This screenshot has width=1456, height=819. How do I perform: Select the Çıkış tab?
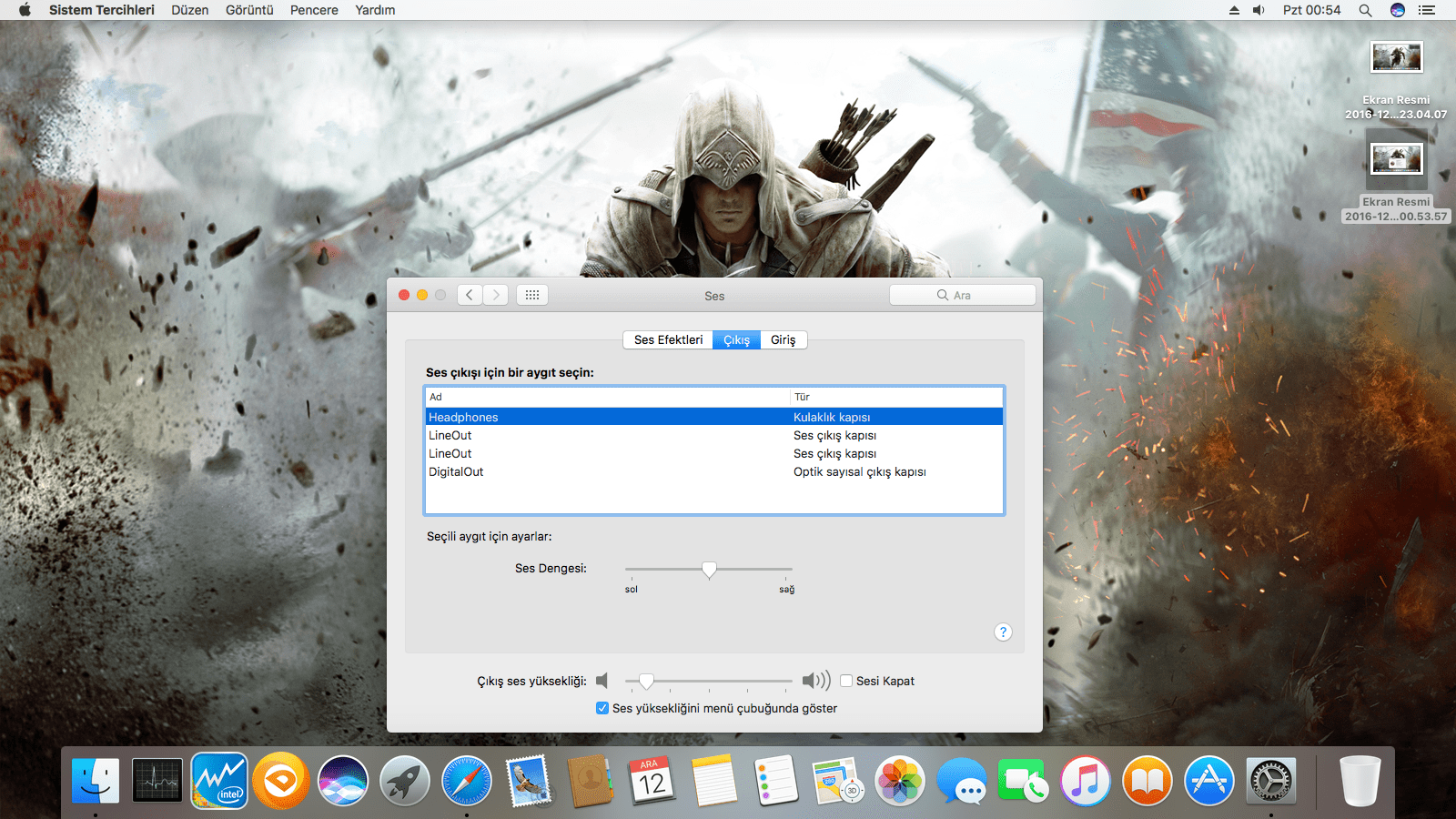coord(737,339)
